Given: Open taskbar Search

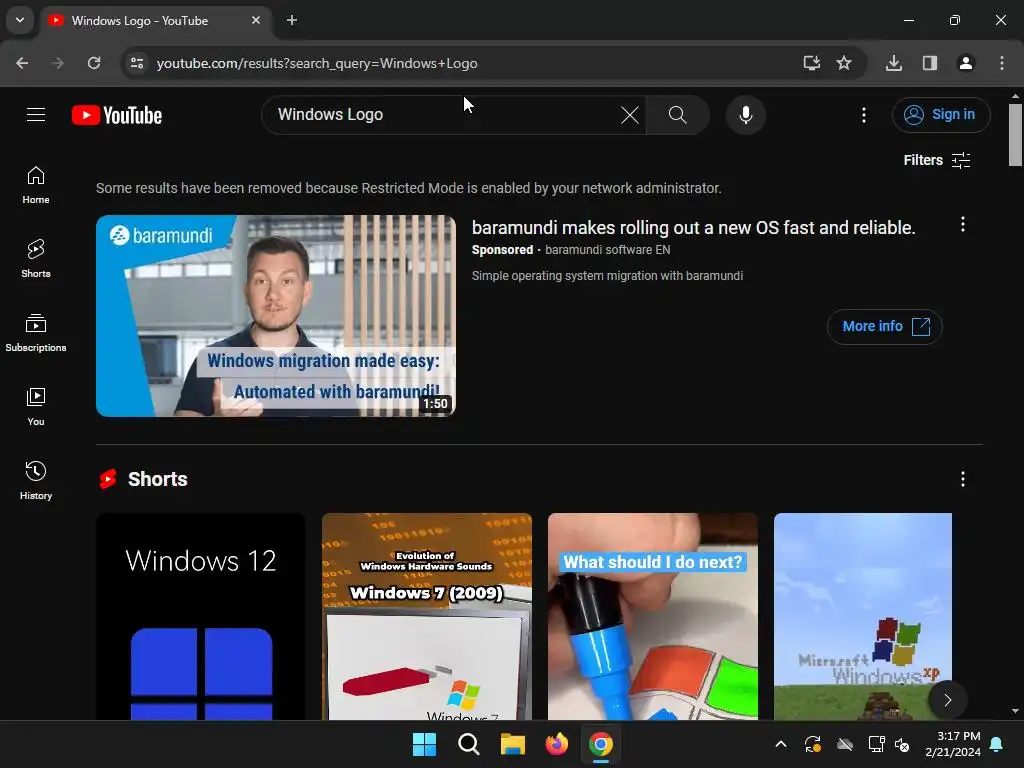Looking at the screenshot, I should (468, 744).
